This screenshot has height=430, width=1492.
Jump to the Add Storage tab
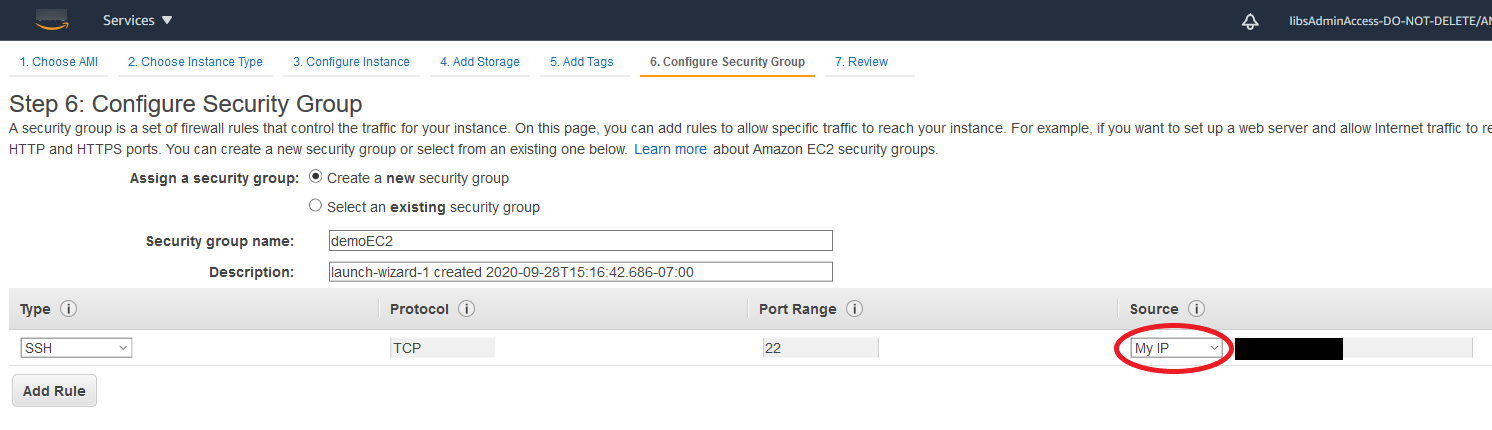(480, 62)
